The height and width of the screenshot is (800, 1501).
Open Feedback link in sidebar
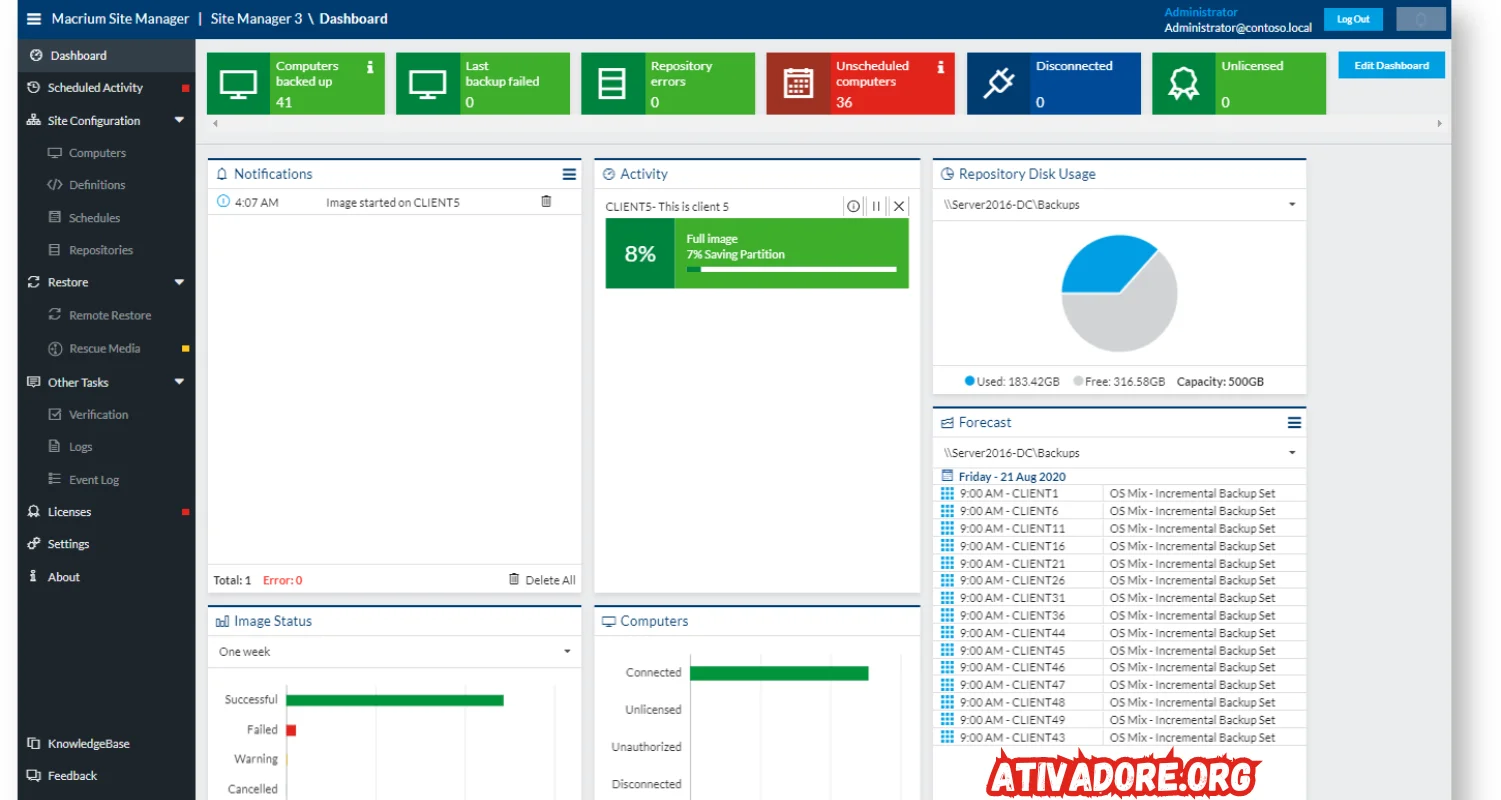(72, 776)
